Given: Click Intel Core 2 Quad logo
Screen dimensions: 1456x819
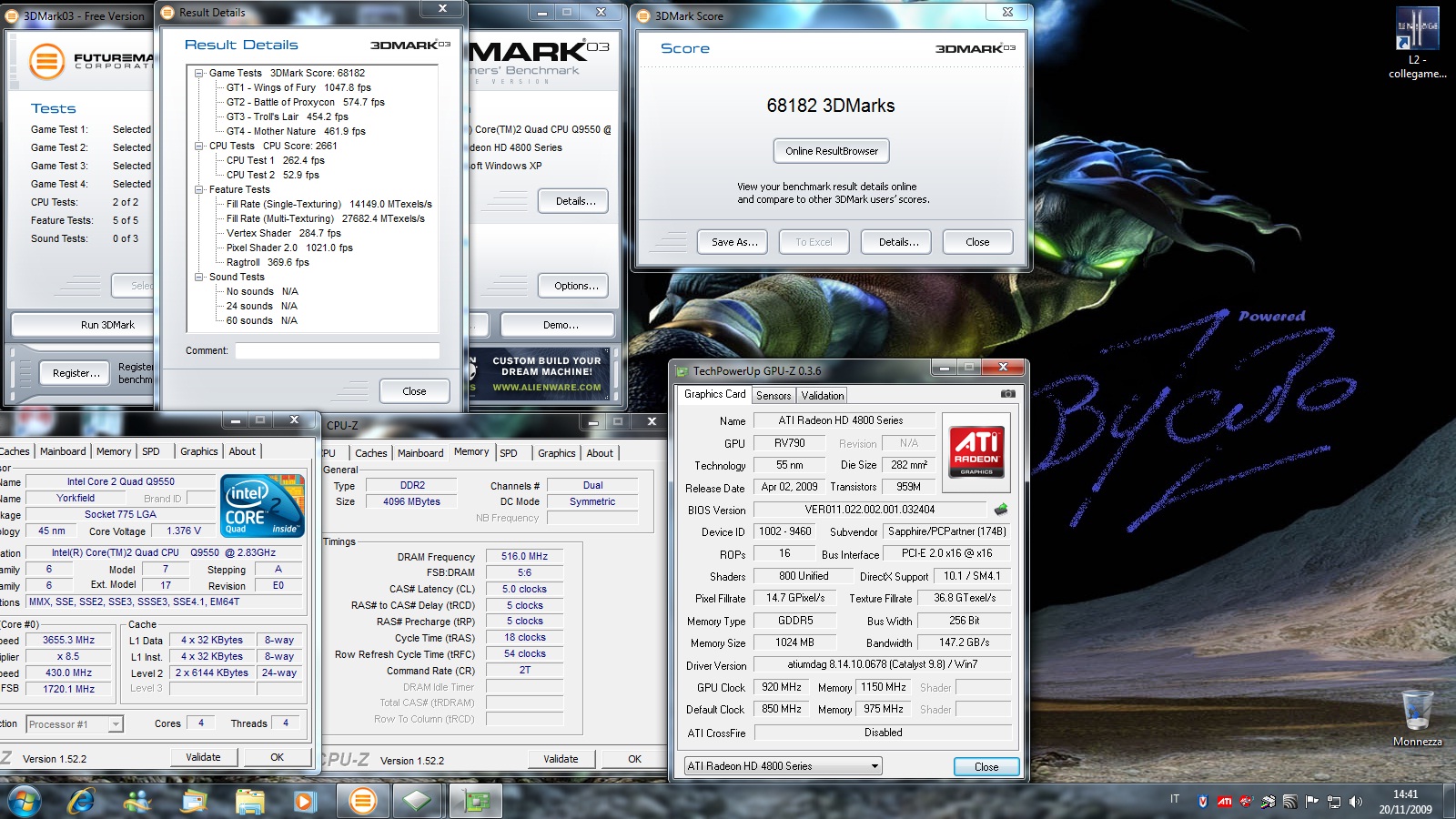Looking at the screenshot, I should pos(263,506).
